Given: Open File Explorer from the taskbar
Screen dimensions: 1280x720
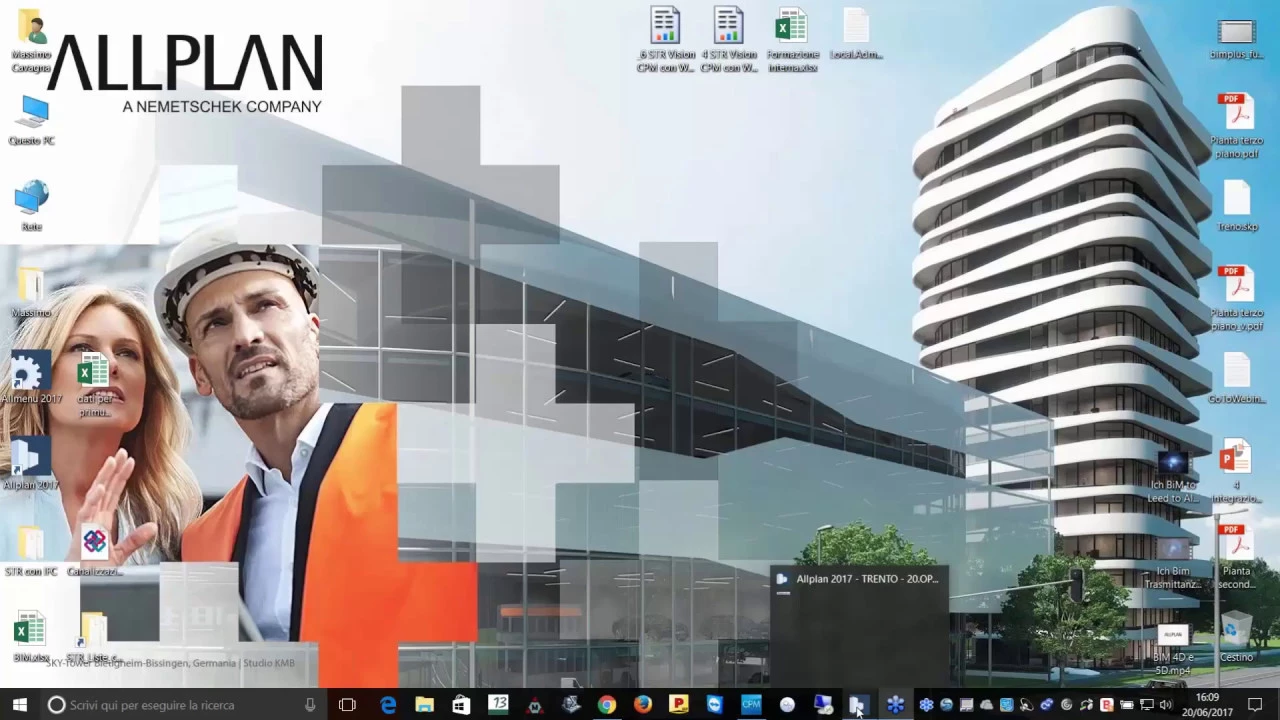Looking at the screenshot, I should coord(424,705).
